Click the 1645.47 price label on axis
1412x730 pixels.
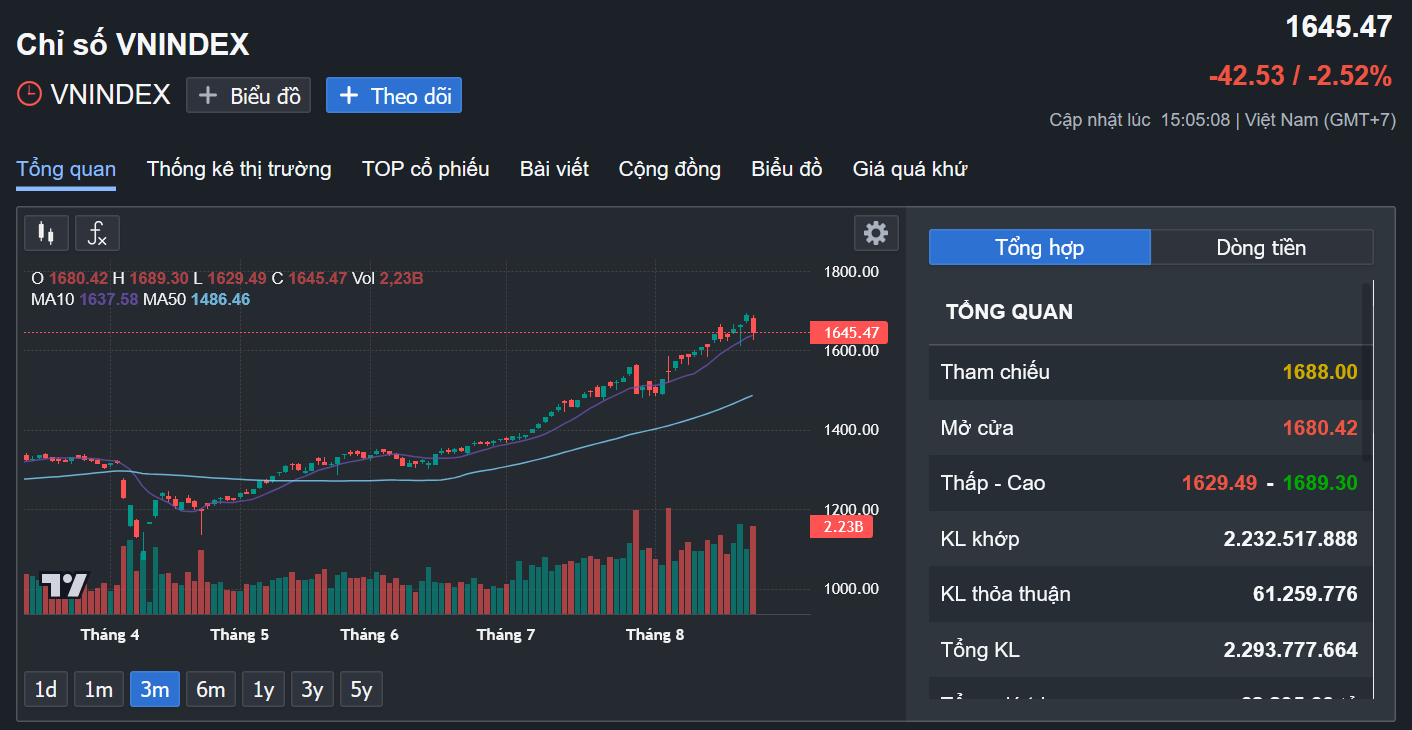[x=849, y=332]
